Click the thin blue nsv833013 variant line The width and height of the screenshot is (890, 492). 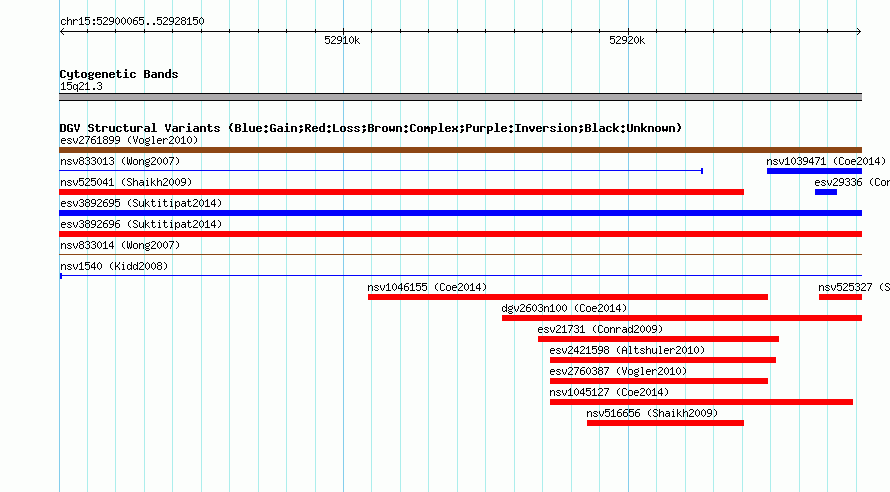[381, 171]
